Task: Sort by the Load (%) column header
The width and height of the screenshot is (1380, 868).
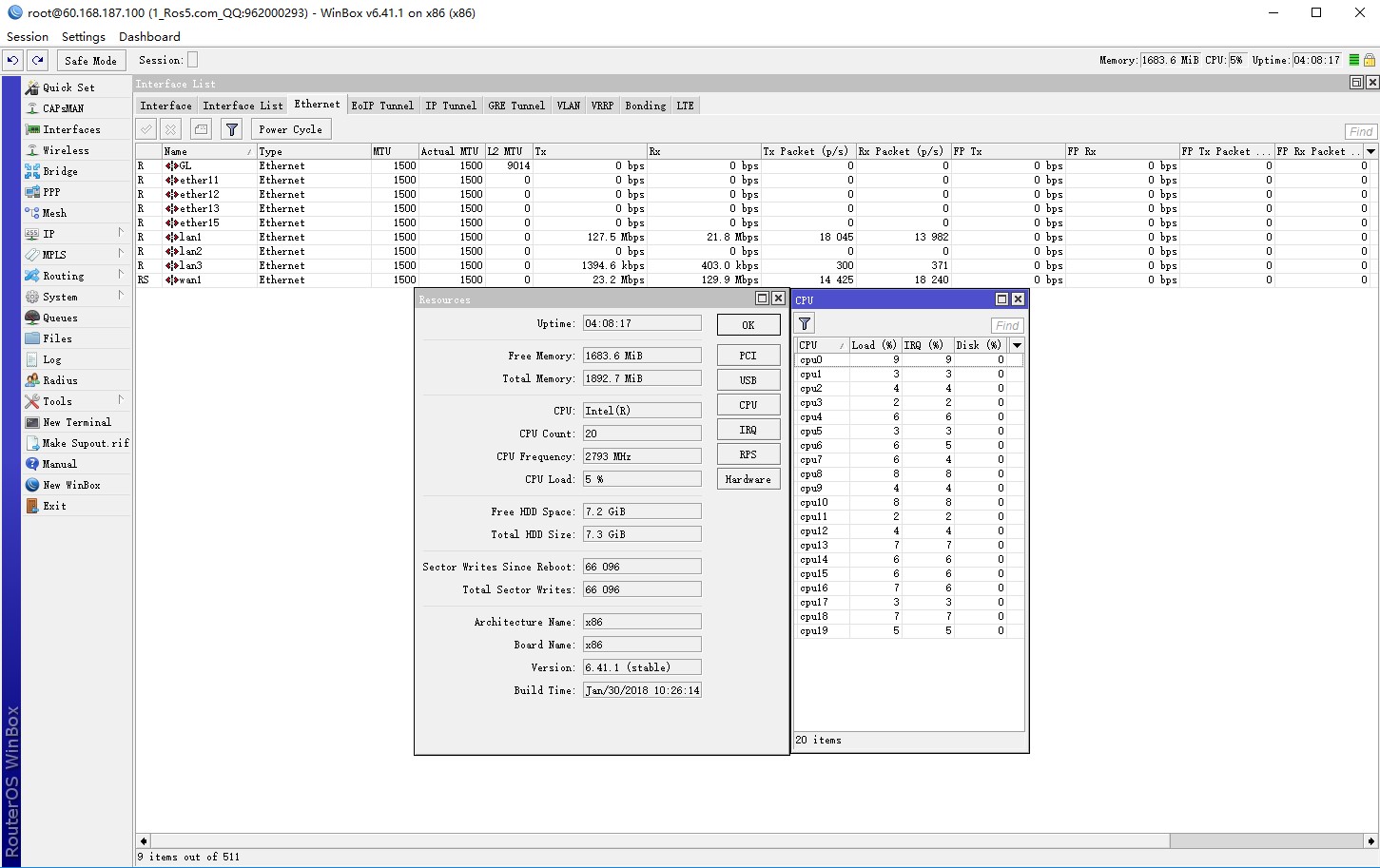Action: click(x=873, y=345)
